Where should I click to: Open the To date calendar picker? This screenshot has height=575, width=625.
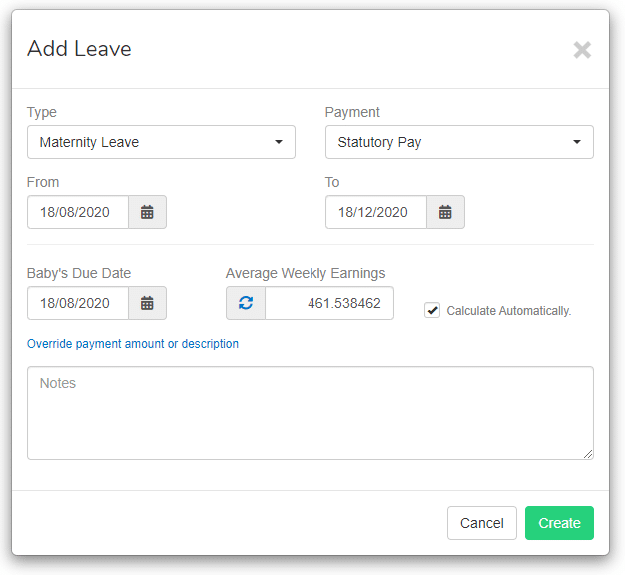click(x=445, y=212)
